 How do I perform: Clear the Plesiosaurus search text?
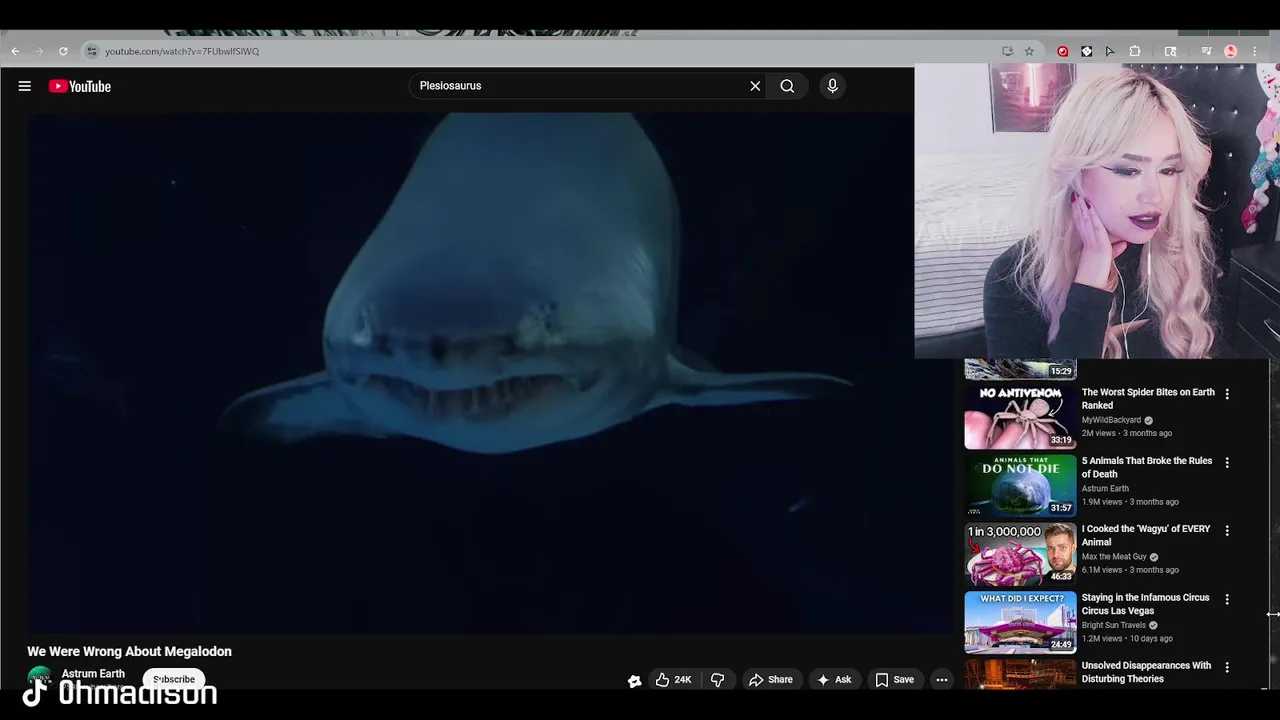point(755,86)
